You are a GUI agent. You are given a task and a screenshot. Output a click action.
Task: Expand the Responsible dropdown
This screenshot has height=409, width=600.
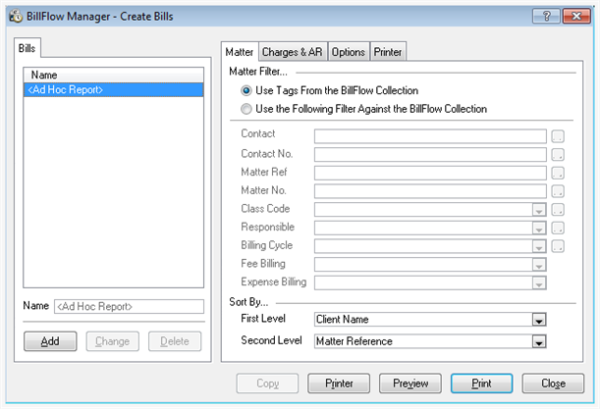tap(539, 228)
